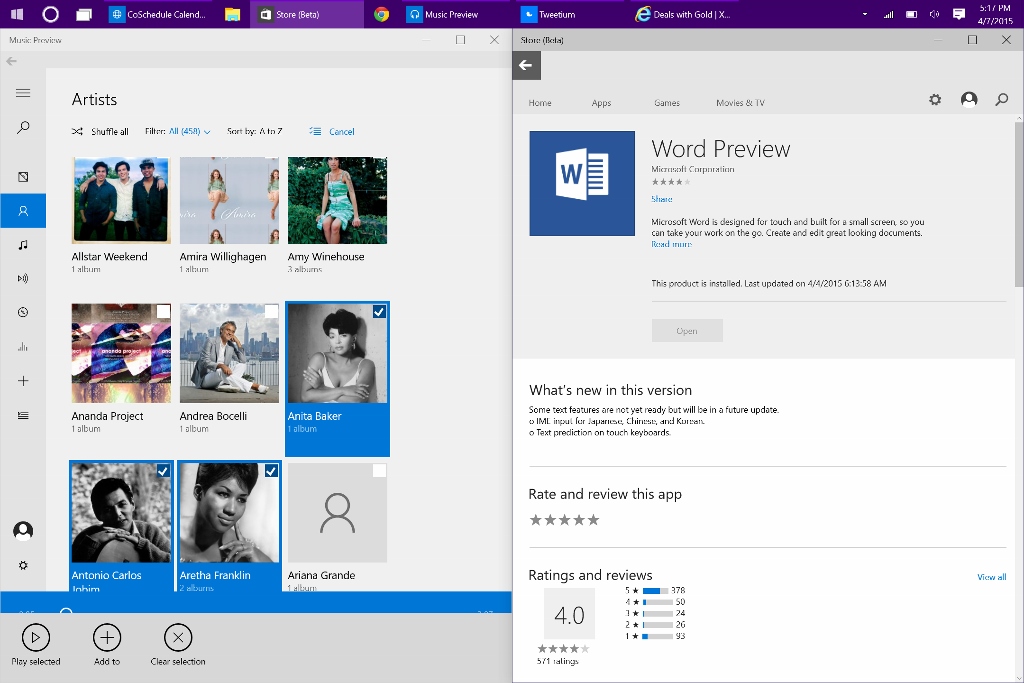
Task: Click Microsoft Corporation publisher text
Action: 693,169
